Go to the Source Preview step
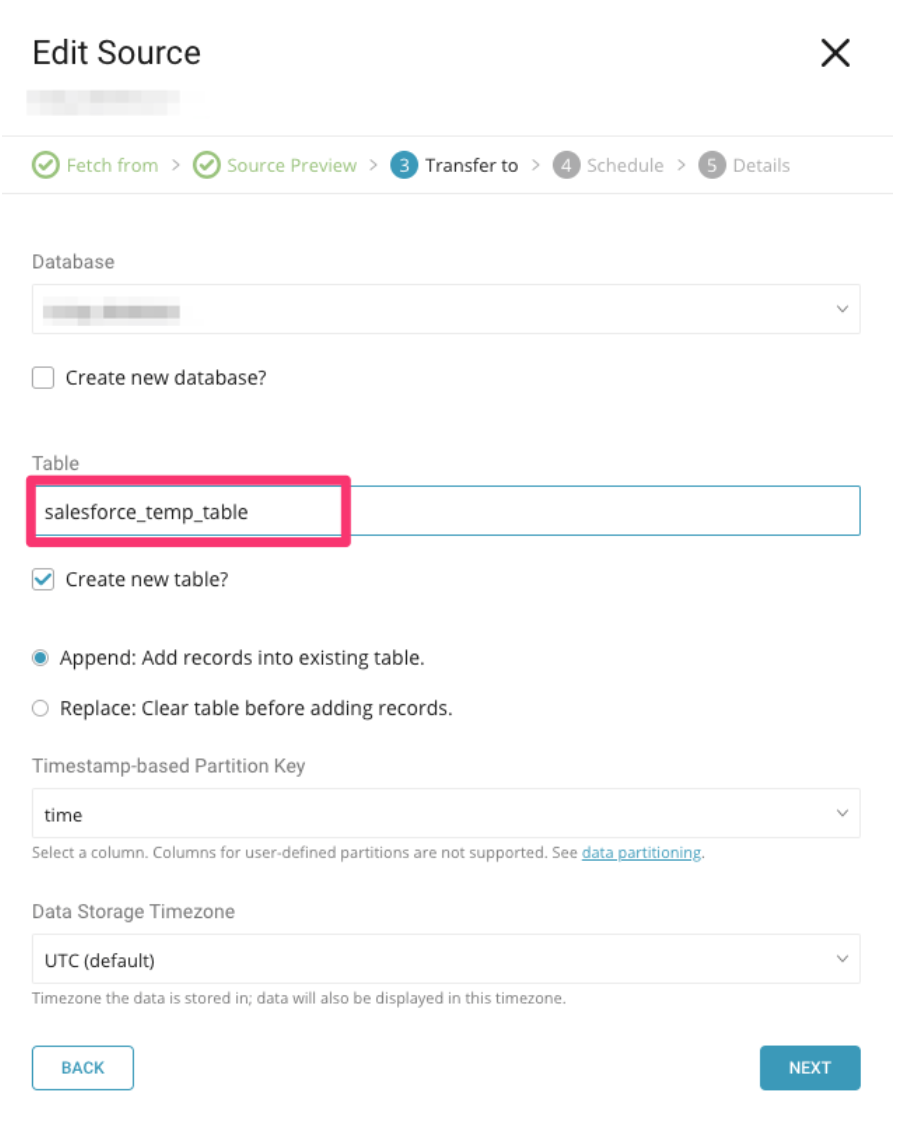 coord(291,165)
